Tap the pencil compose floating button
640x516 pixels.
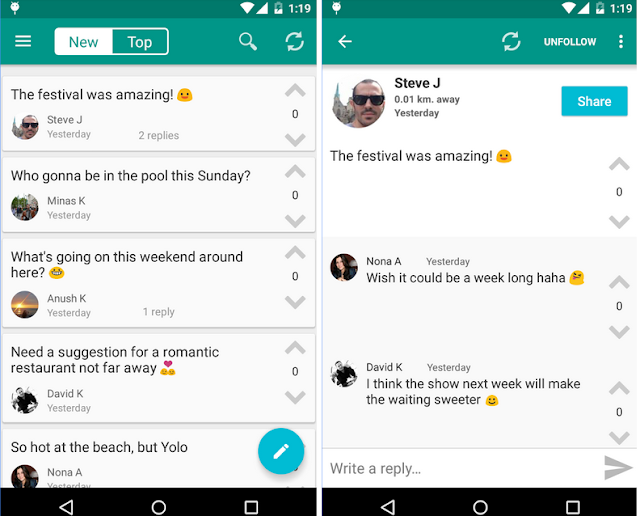(281, 451)
